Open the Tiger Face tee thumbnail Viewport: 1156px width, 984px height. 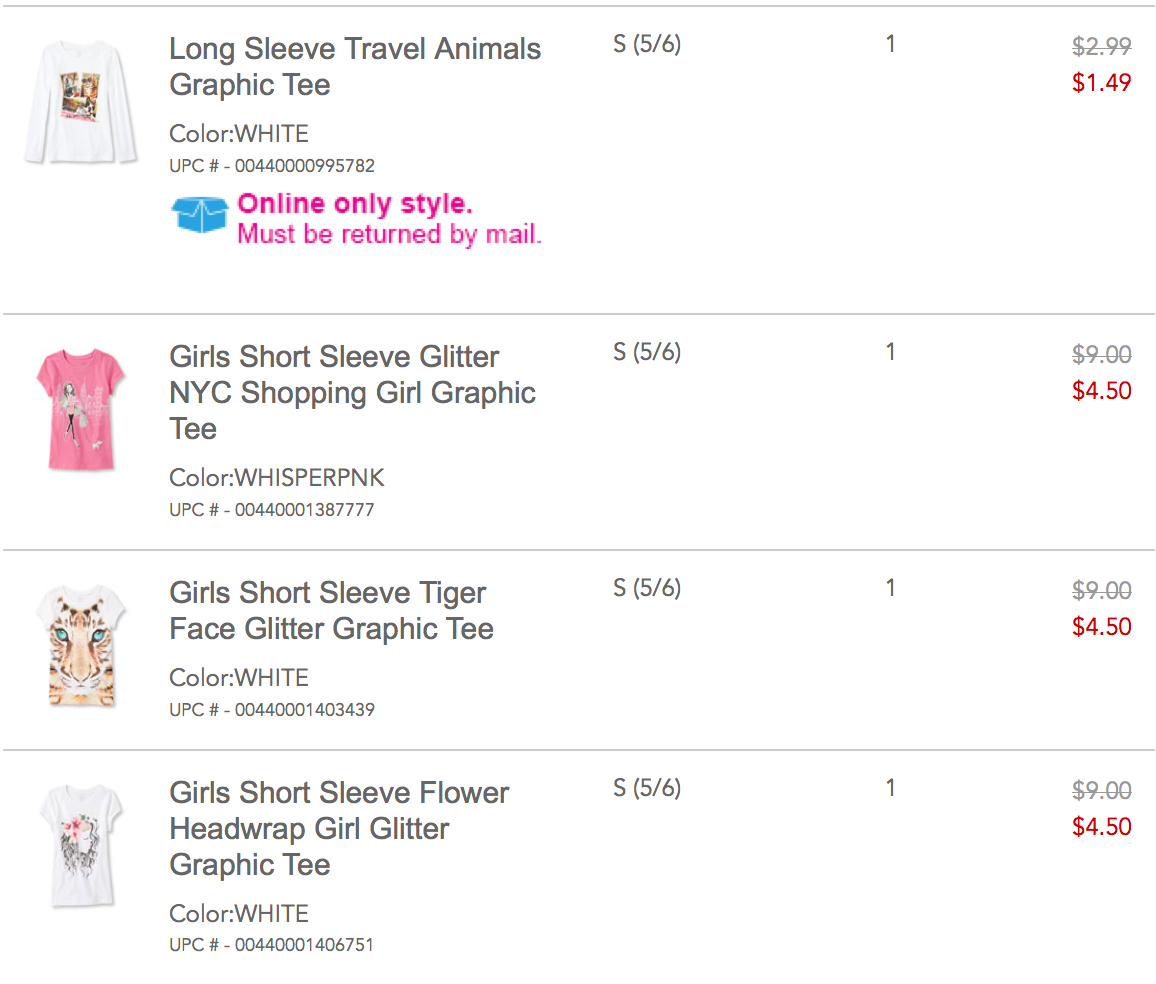point(79,646)
